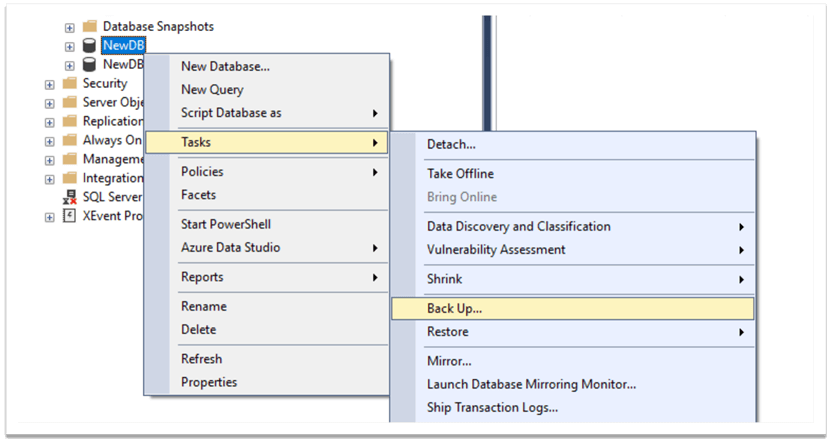Click the Server Objects folder icon

pyautogui.click(x=69, y=102)
